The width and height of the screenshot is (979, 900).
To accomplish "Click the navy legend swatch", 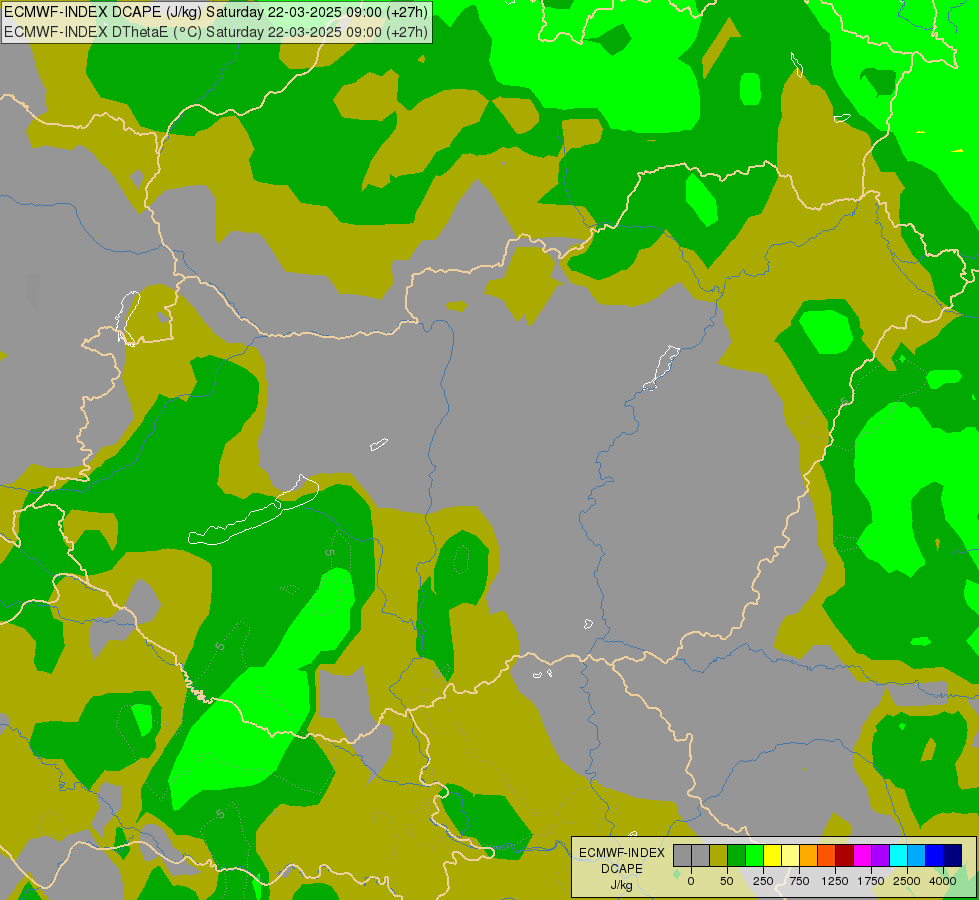I will point(953,855).
